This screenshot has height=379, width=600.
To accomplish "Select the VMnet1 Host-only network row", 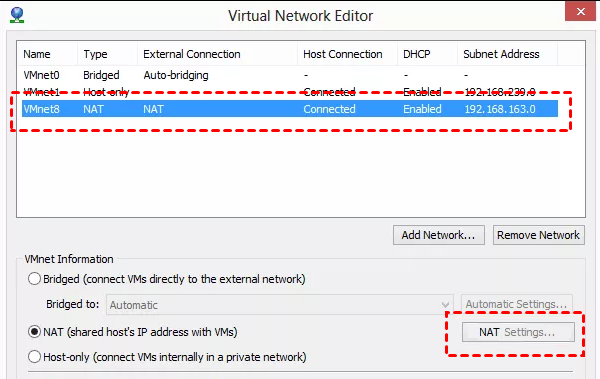I will pos(290,92).
